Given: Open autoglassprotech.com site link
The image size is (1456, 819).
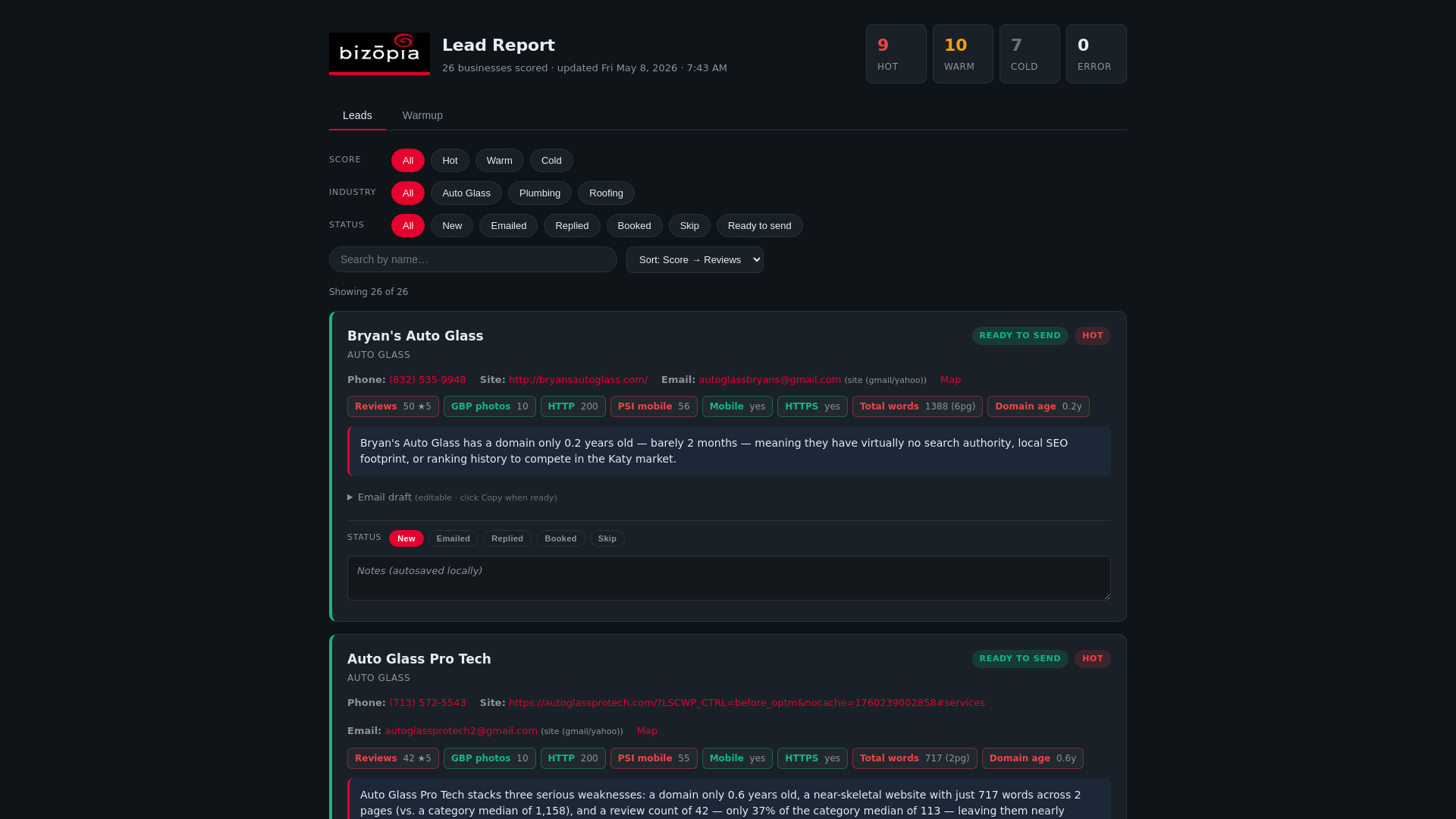Looking at the screenshot, I should tap(747, 703).
